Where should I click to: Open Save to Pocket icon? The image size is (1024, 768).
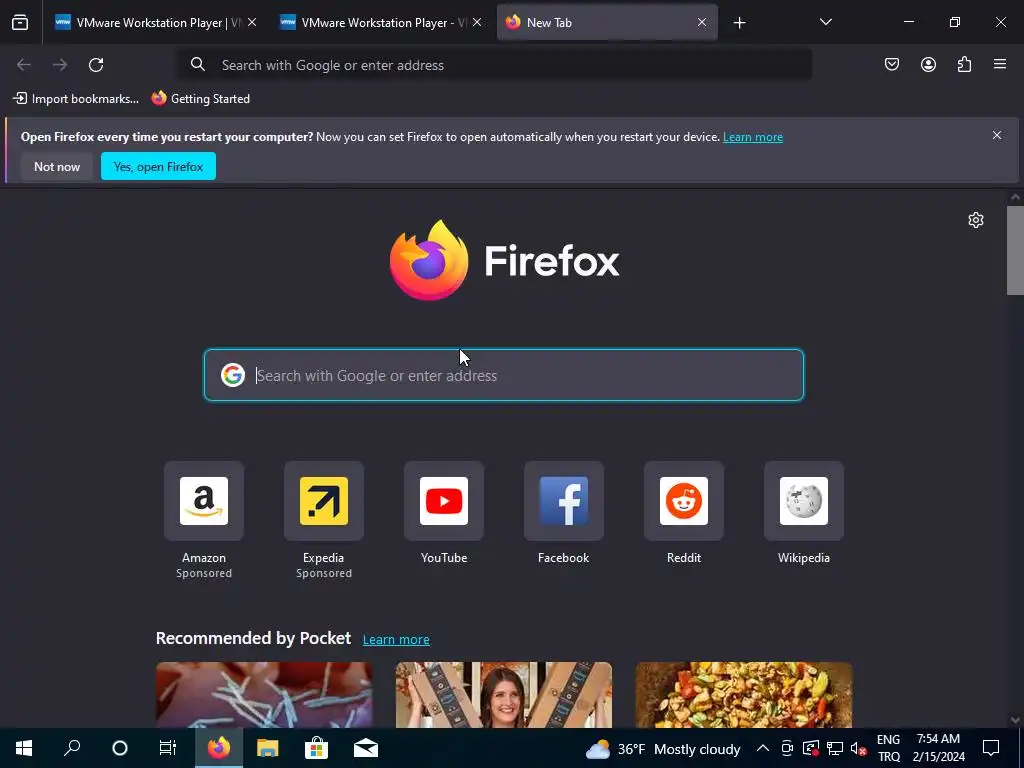[892, 64]
